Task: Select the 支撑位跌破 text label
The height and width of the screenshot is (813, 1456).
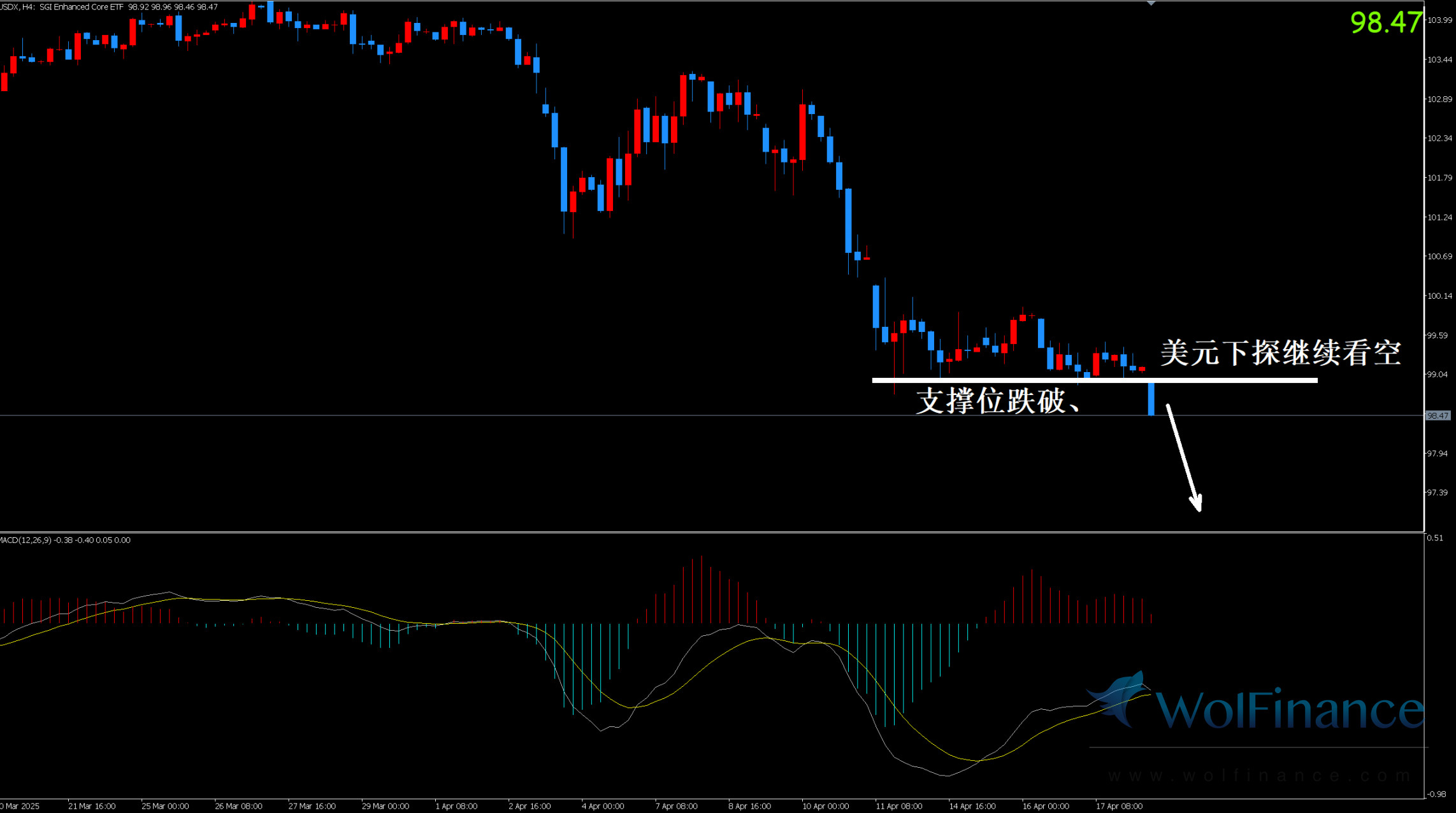Action: tap(997, 401)
